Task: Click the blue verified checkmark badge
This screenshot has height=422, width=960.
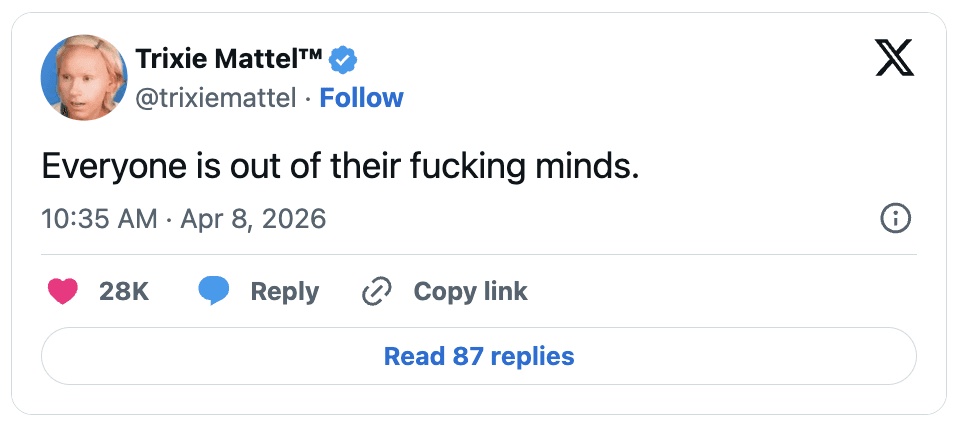Action: point(344,60)
